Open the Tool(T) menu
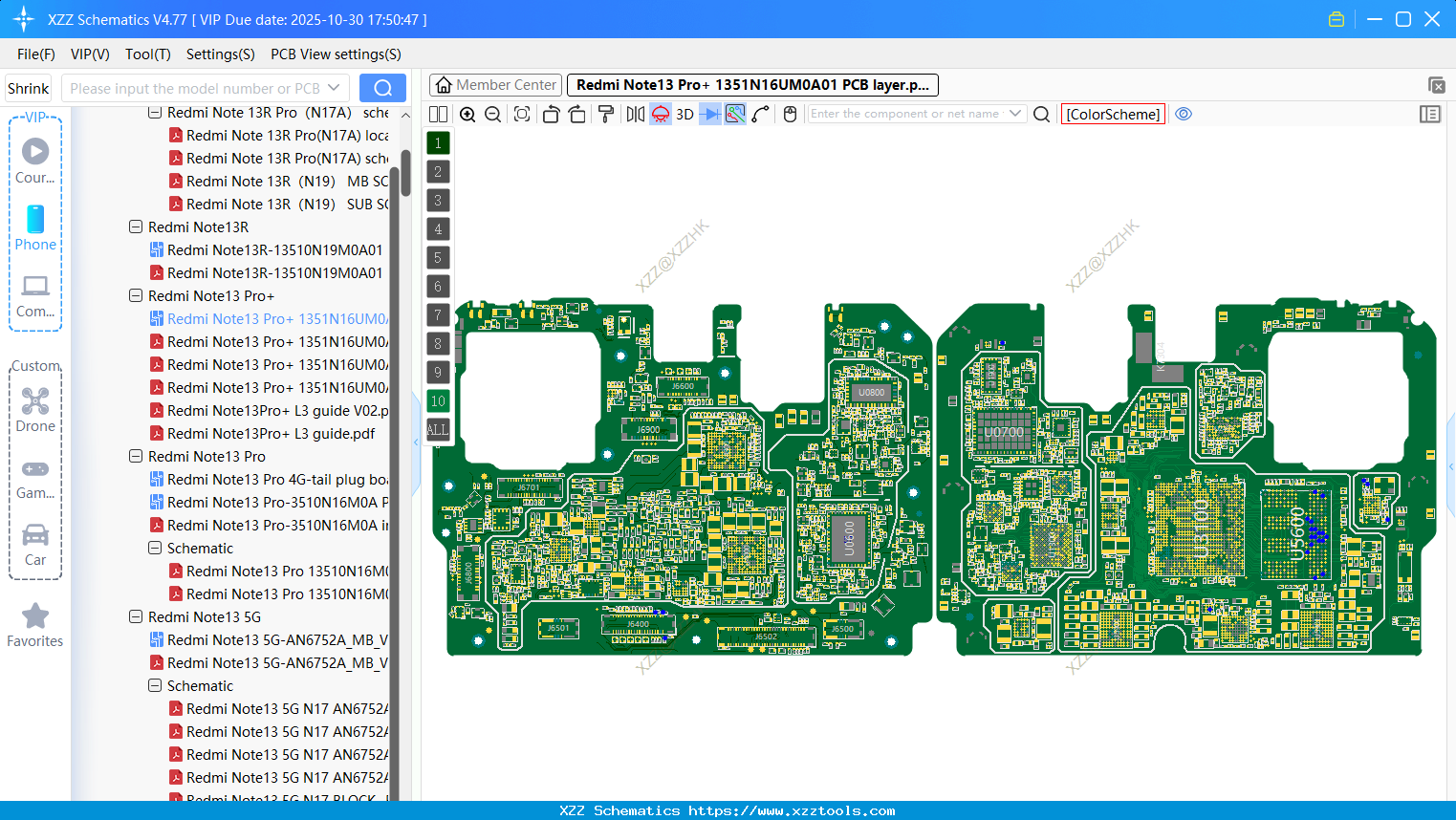The width and height of the screenshot is (1456, 820). [147, 54]
